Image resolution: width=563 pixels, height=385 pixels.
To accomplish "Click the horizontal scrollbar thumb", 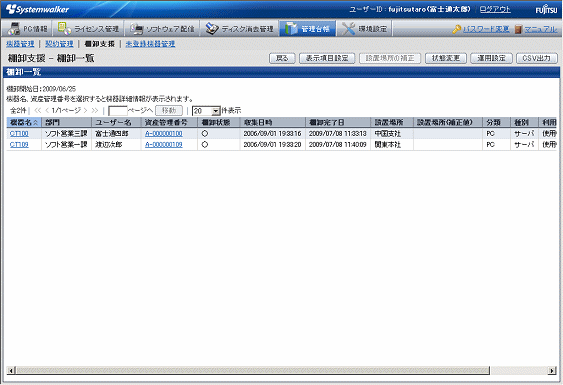I will tap(252, 370).
